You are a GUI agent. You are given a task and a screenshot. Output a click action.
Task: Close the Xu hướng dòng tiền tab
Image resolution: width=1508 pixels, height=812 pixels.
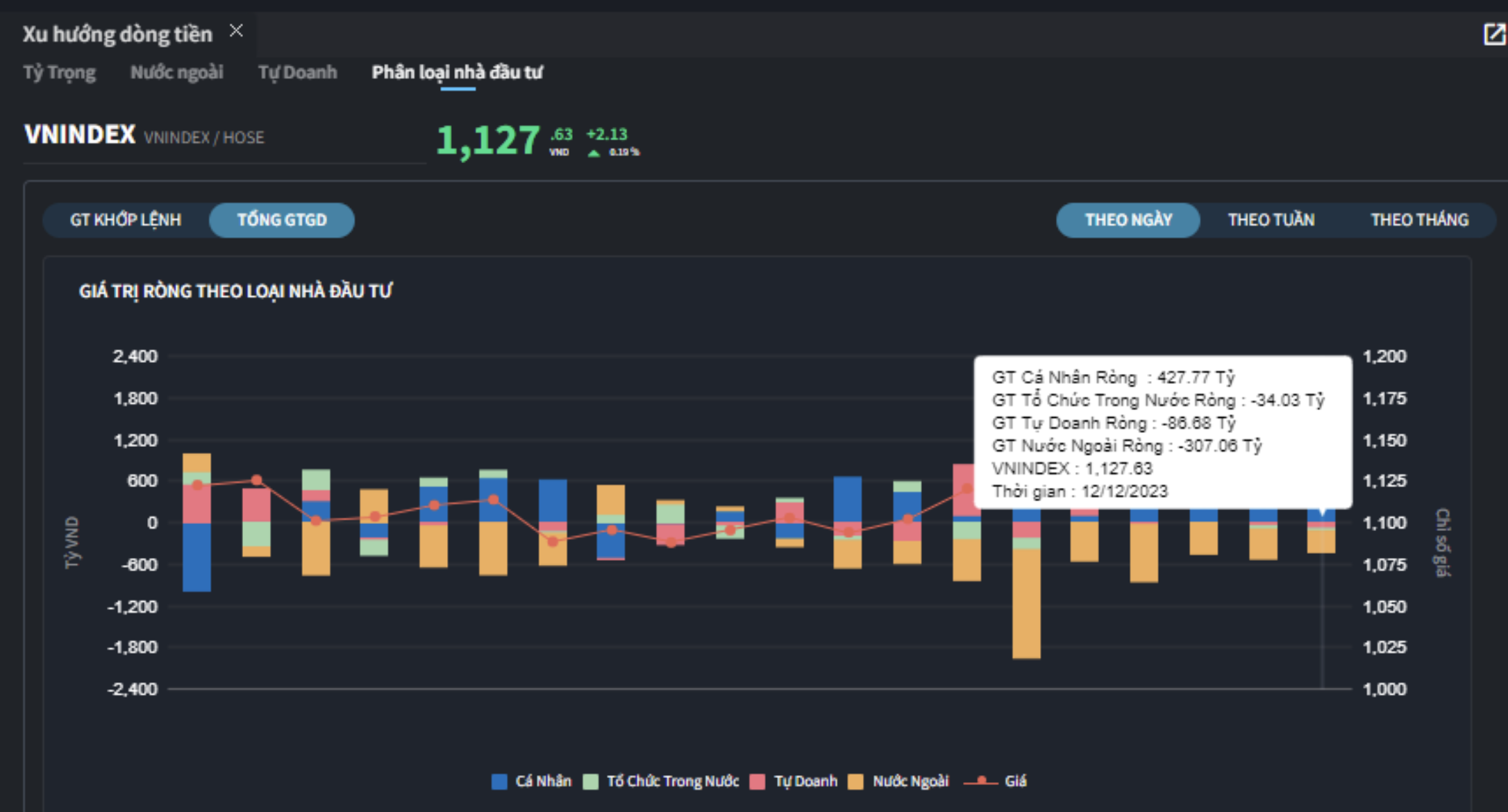(x=236, y=31)
